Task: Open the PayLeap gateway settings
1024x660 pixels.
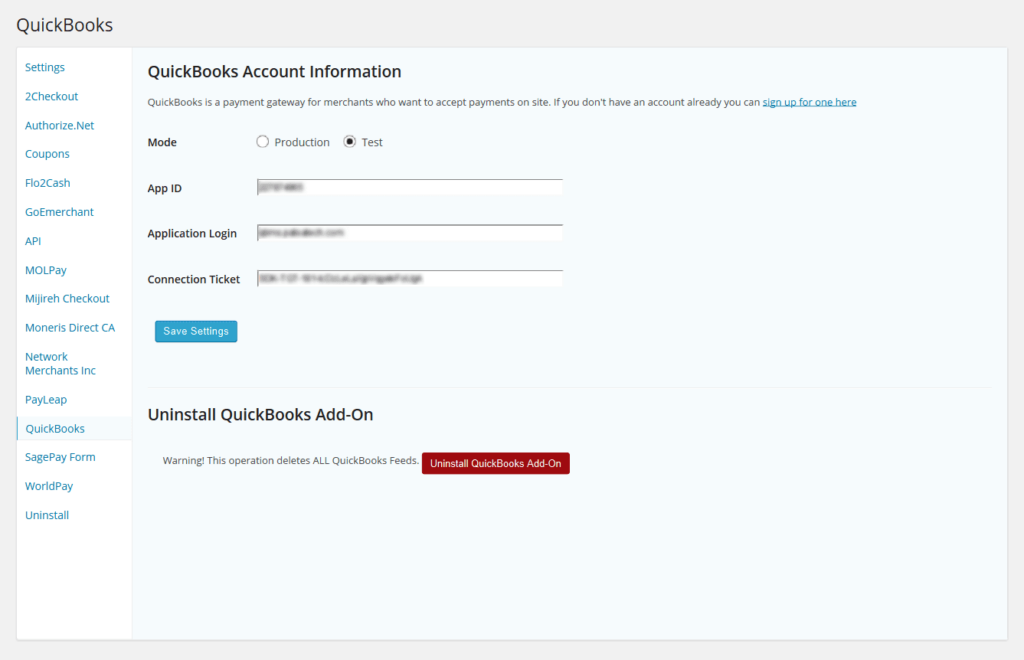Action: point(45,399)
